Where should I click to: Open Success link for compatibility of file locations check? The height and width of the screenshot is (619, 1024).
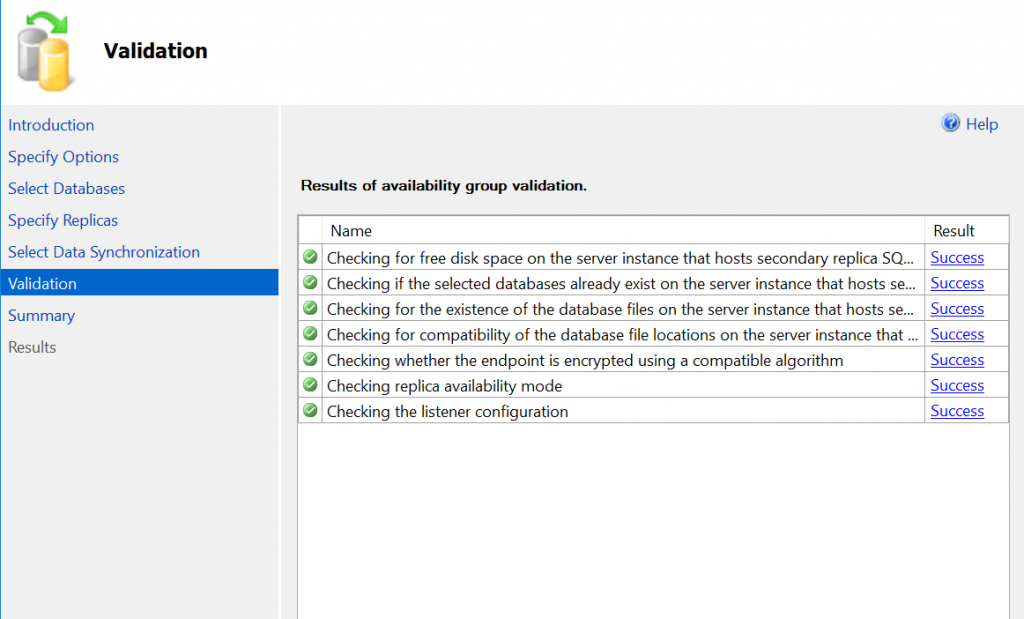tap(957, 334)
